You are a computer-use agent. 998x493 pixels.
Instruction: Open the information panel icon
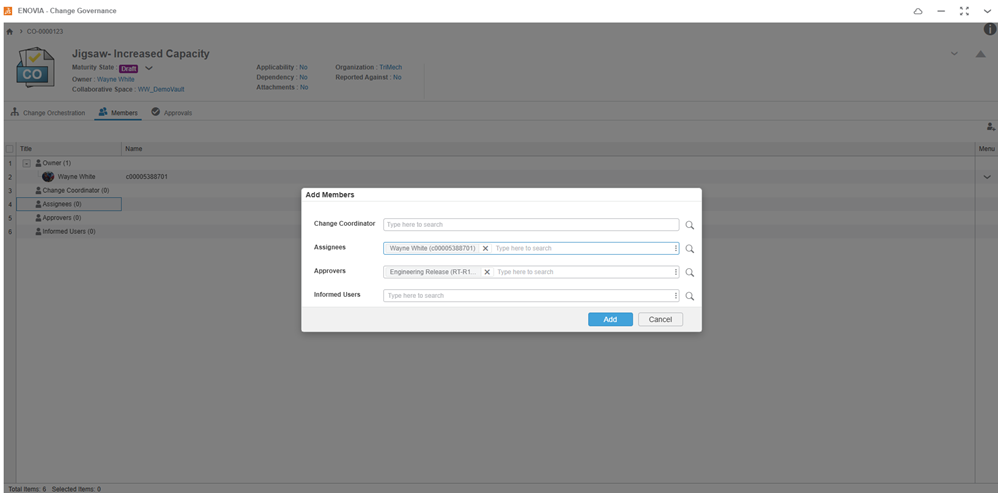click(x=990, y=30)
